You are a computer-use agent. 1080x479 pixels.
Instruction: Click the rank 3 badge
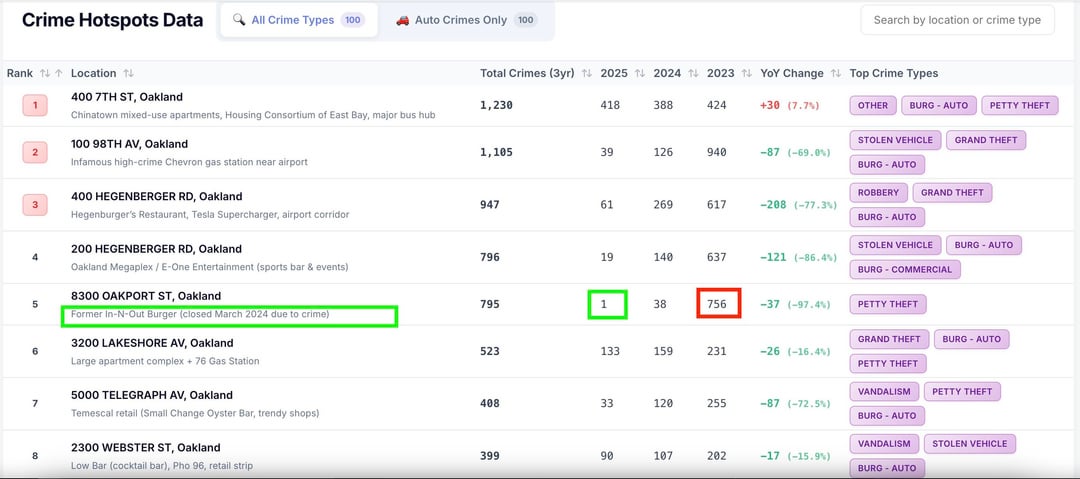pos(35,205)
